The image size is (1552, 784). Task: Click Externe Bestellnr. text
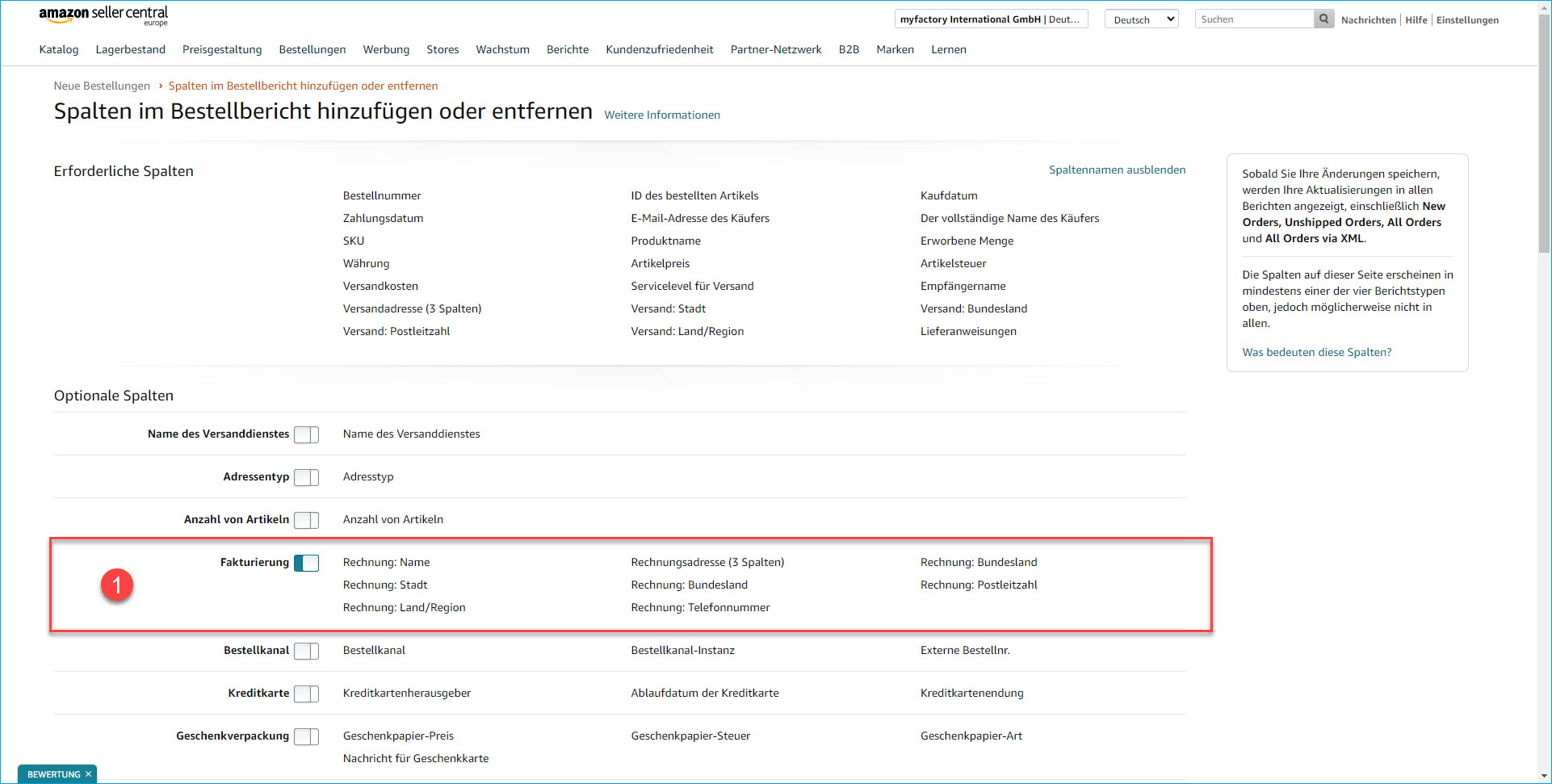pyautogui.click(x=965, y=650)
